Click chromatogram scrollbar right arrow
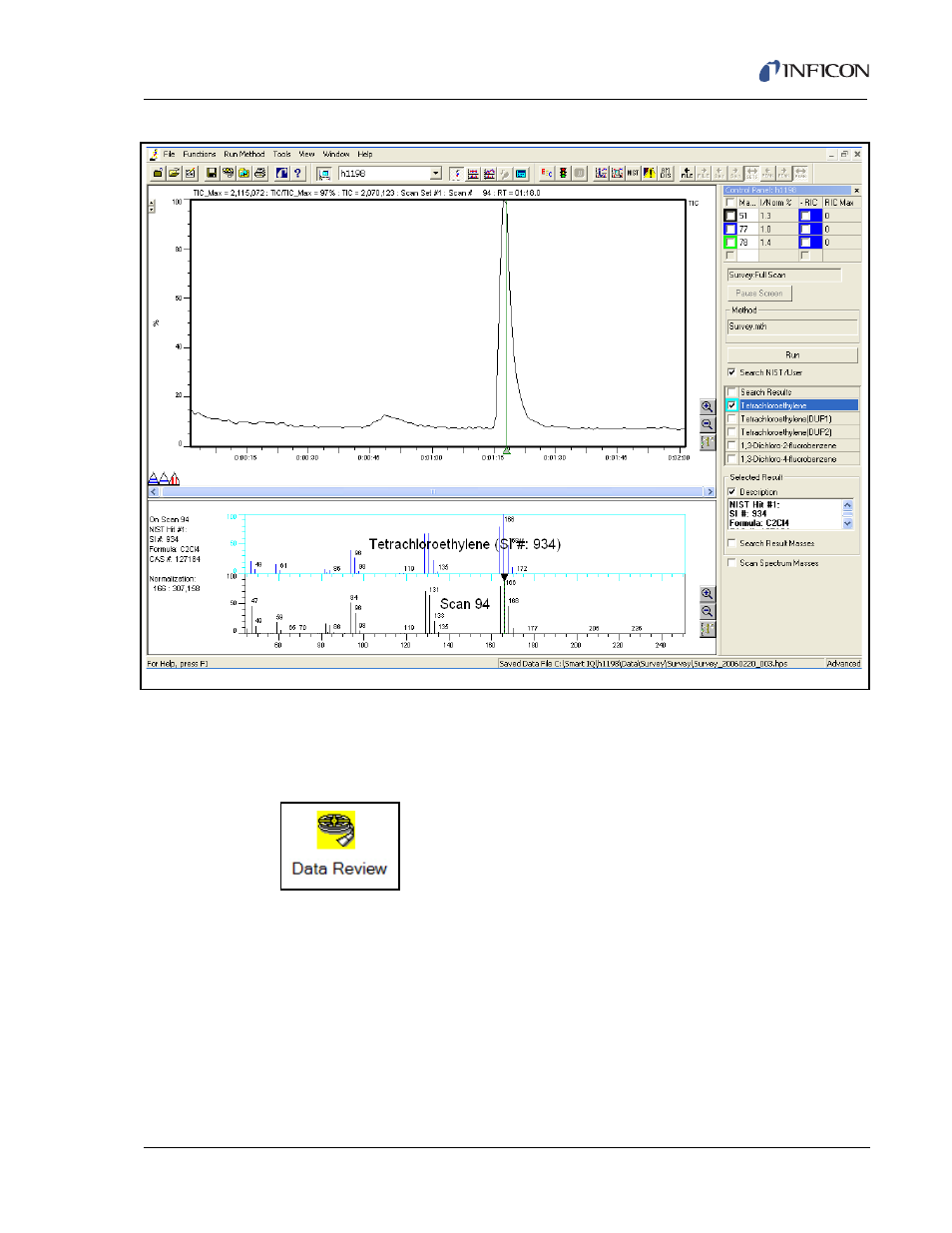 [710, 492]
